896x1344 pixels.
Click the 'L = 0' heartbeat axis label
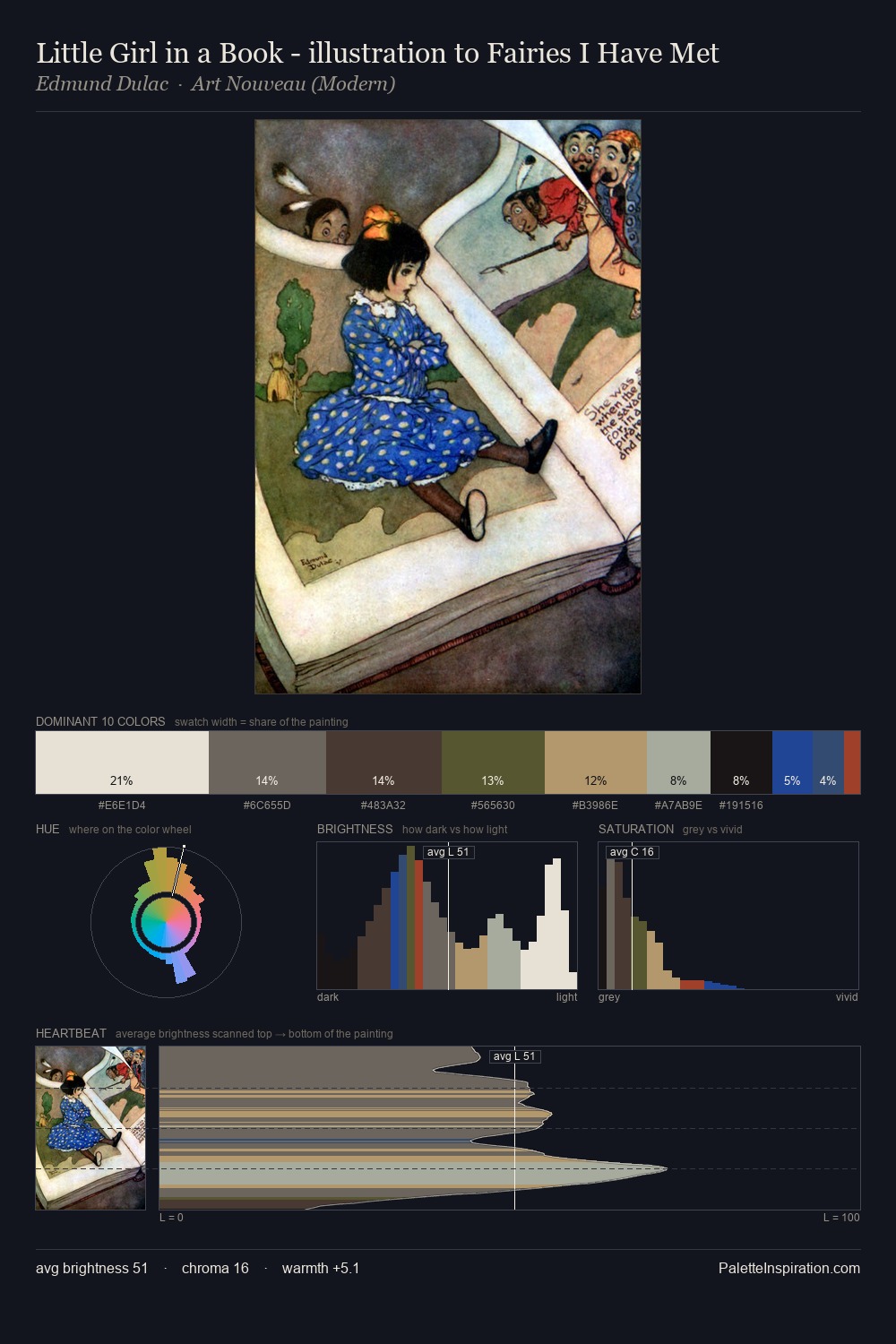click(171, 1218)
